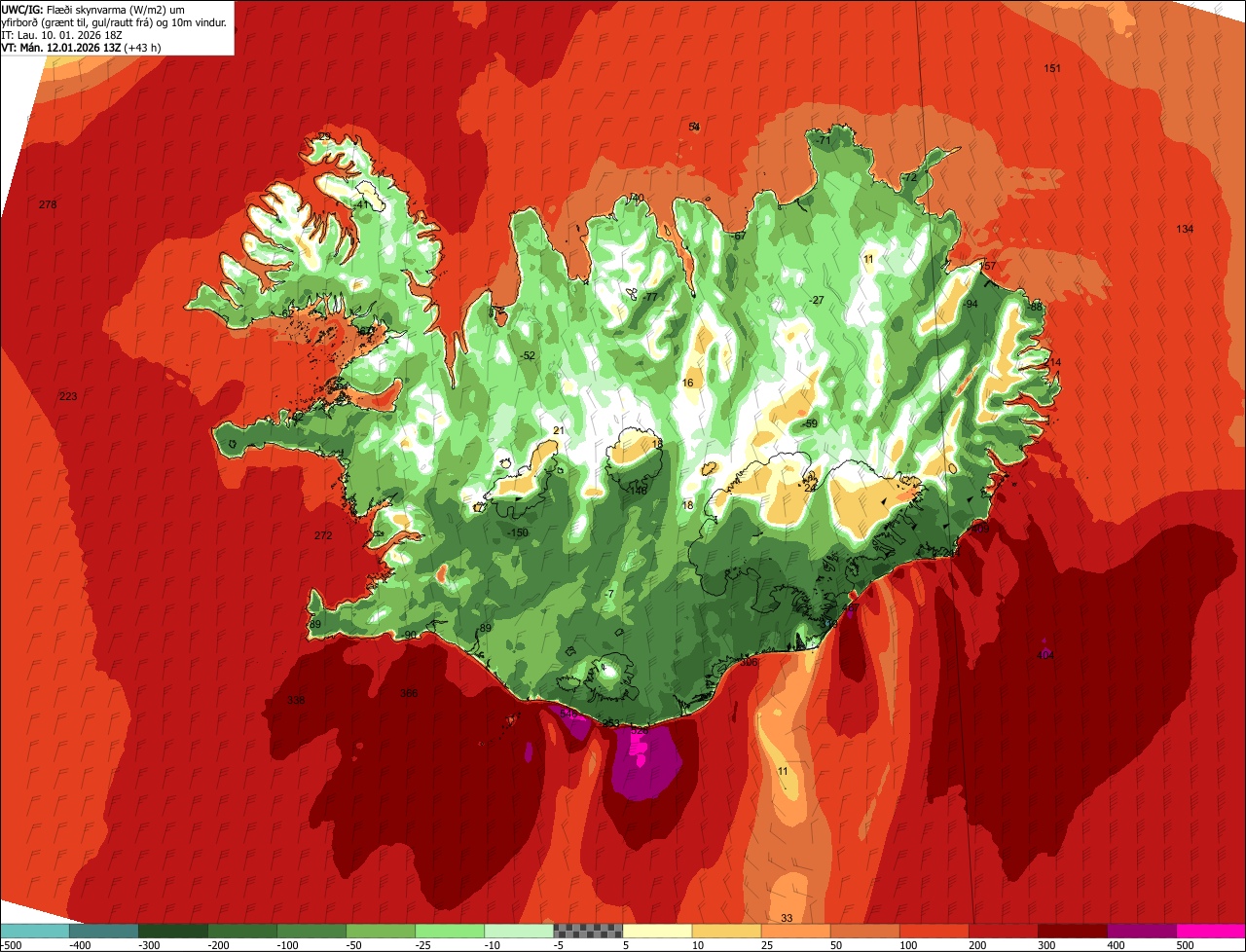Click the map value -52
The image size is (1246, 952).
coord(528,355)
